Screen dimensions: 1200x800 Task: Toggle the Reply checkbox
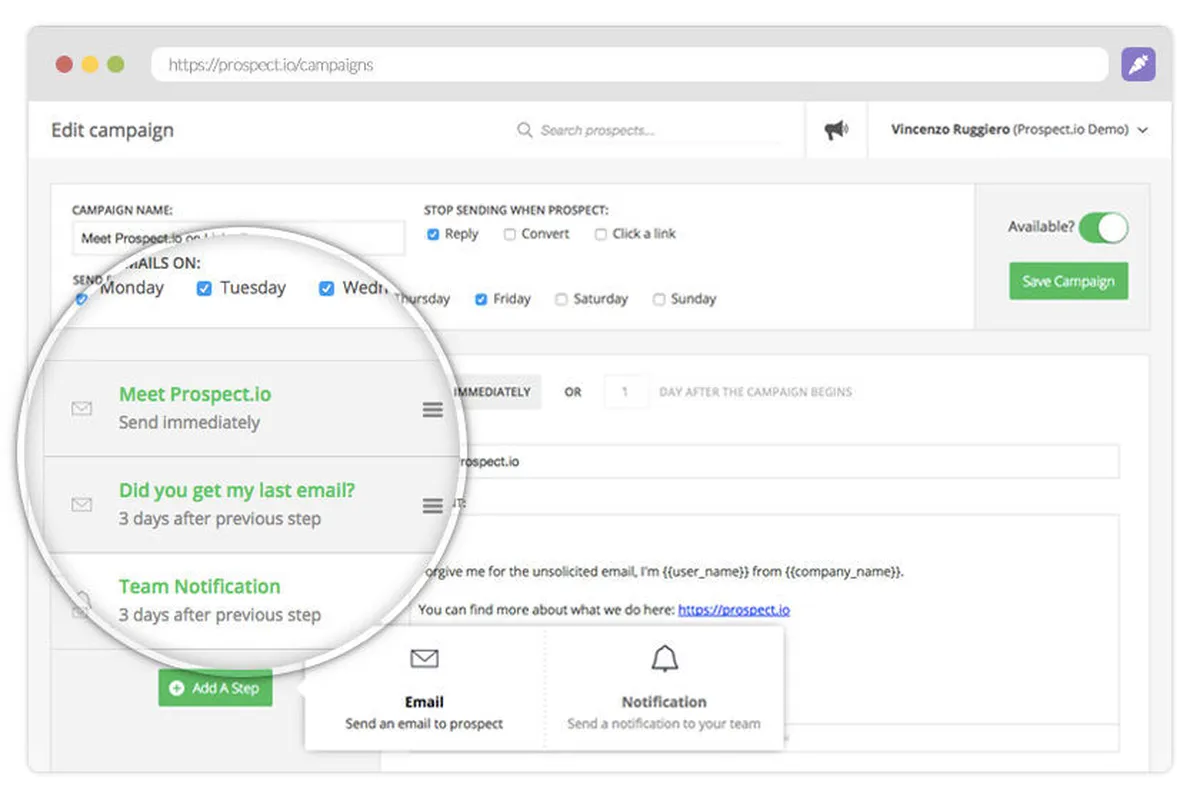(x=433, y=234)
